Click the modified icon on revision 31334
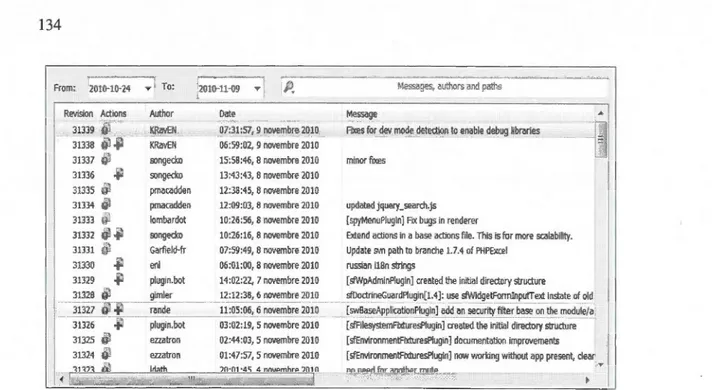Image resolution: width=712 pixels, height=390 pixels. 106,204
